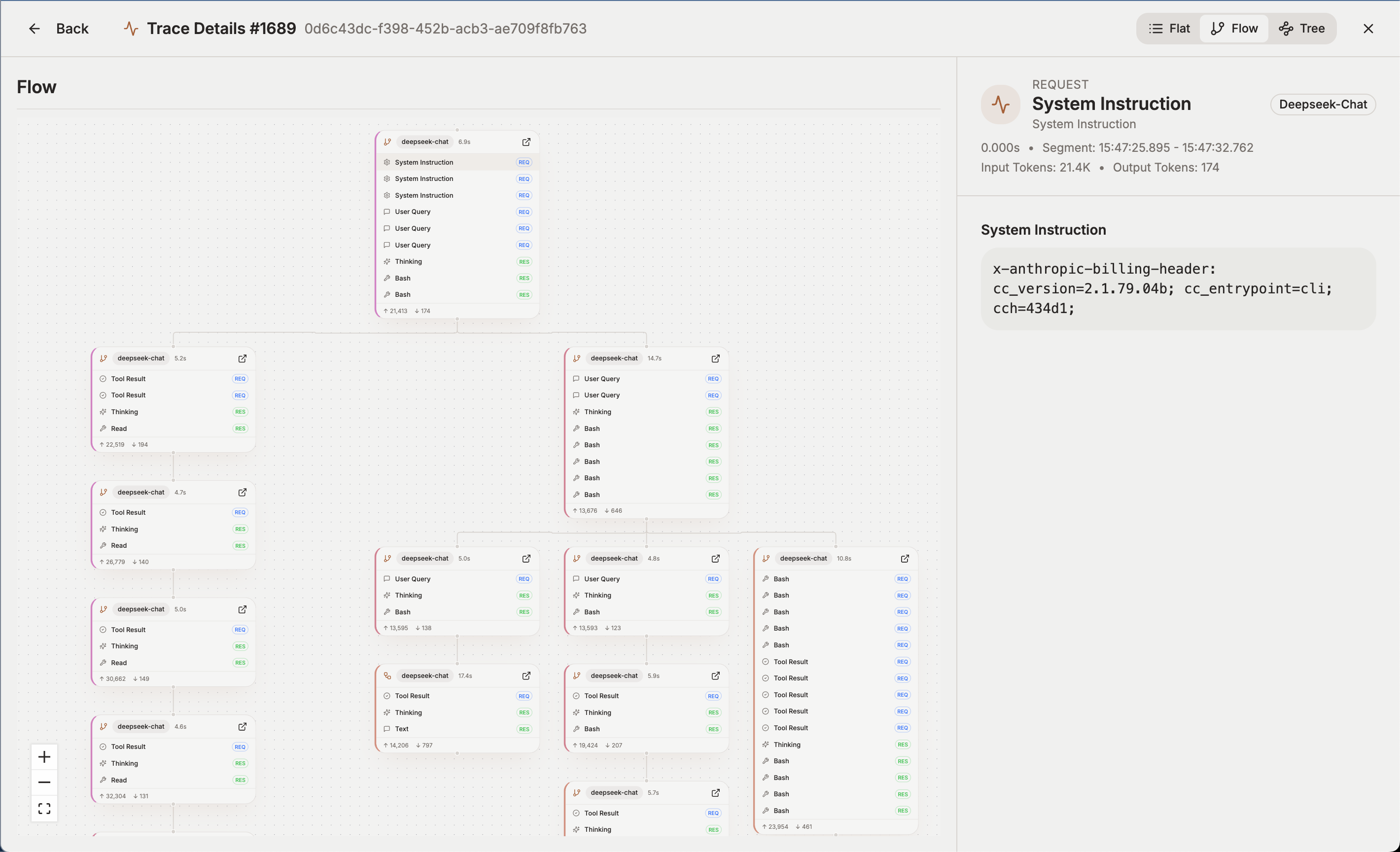The image size is (1400, 852).
Task: Click the billing header code block
Action: 1177,289
